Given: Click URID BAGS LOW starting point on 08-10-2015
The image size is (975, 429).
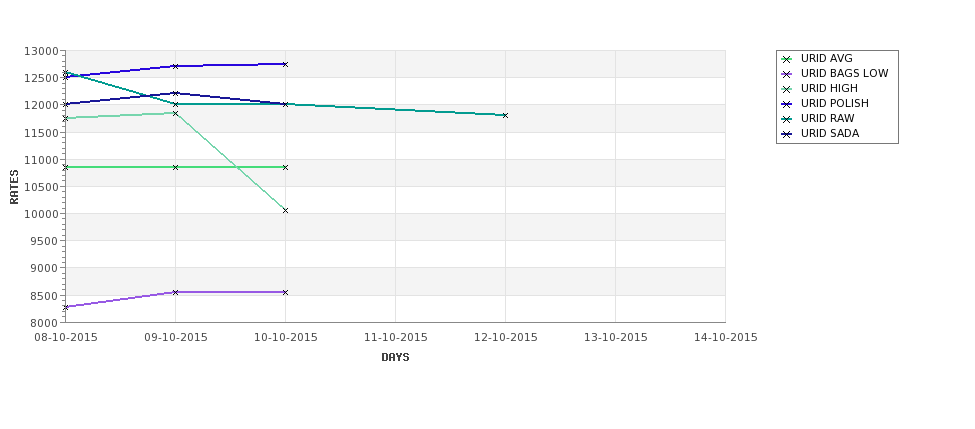Looking at the screenshot, I should (65, 307).
